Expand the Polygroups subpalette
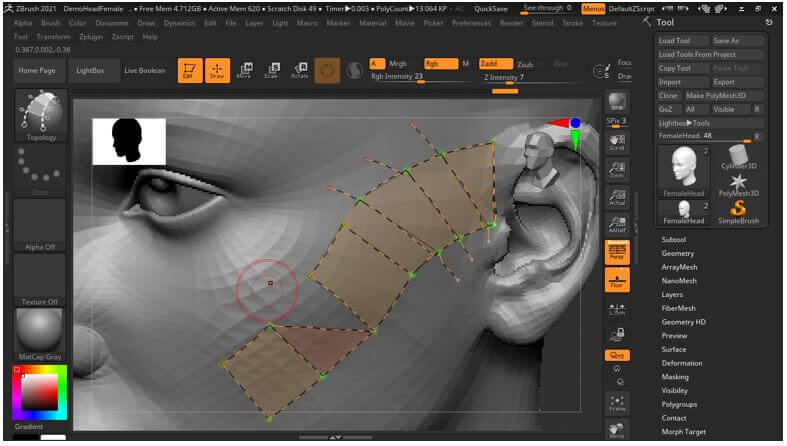 [679, 404]
